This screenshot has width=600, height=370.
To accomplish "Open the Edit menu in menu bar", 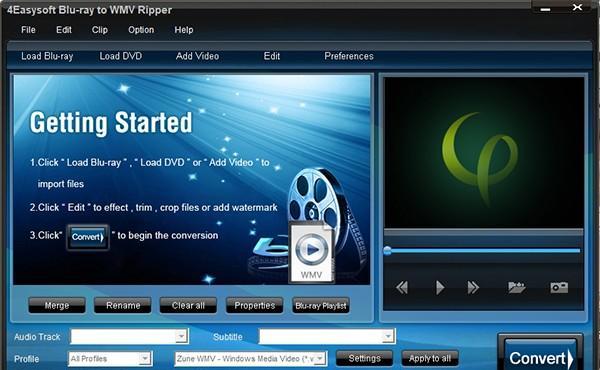I will [64, 30].
